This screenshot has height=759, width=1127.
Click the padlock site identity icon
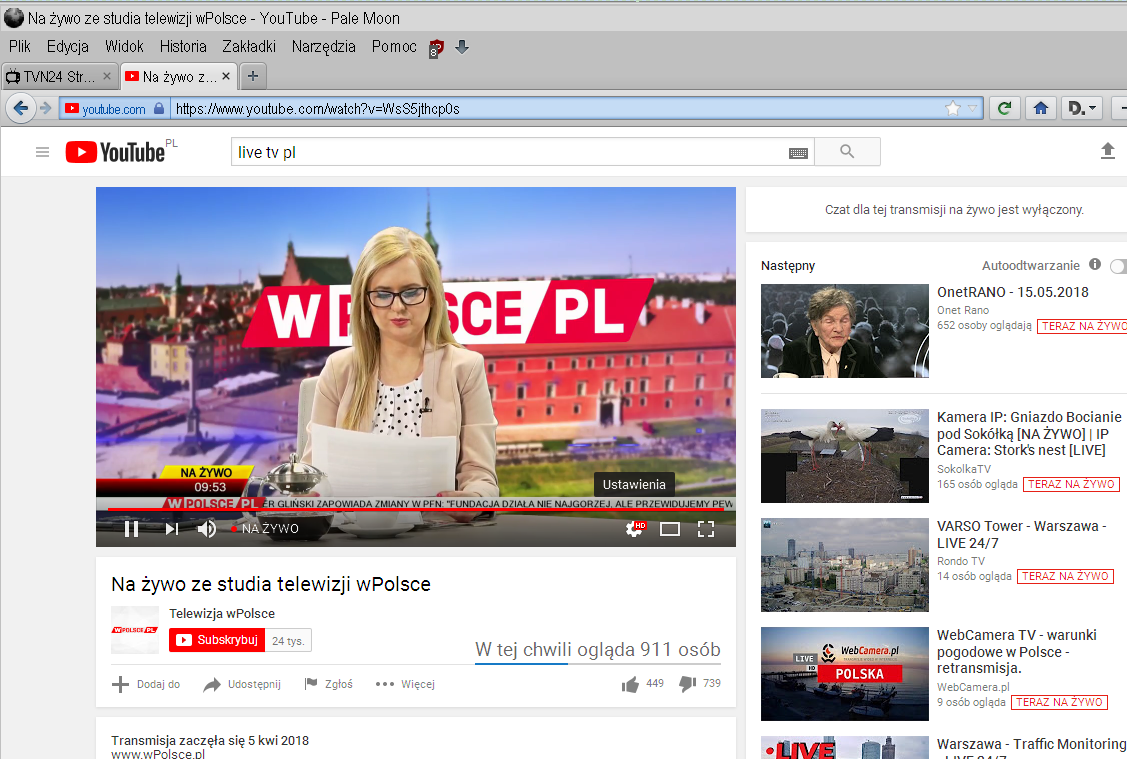pos(159,109)
